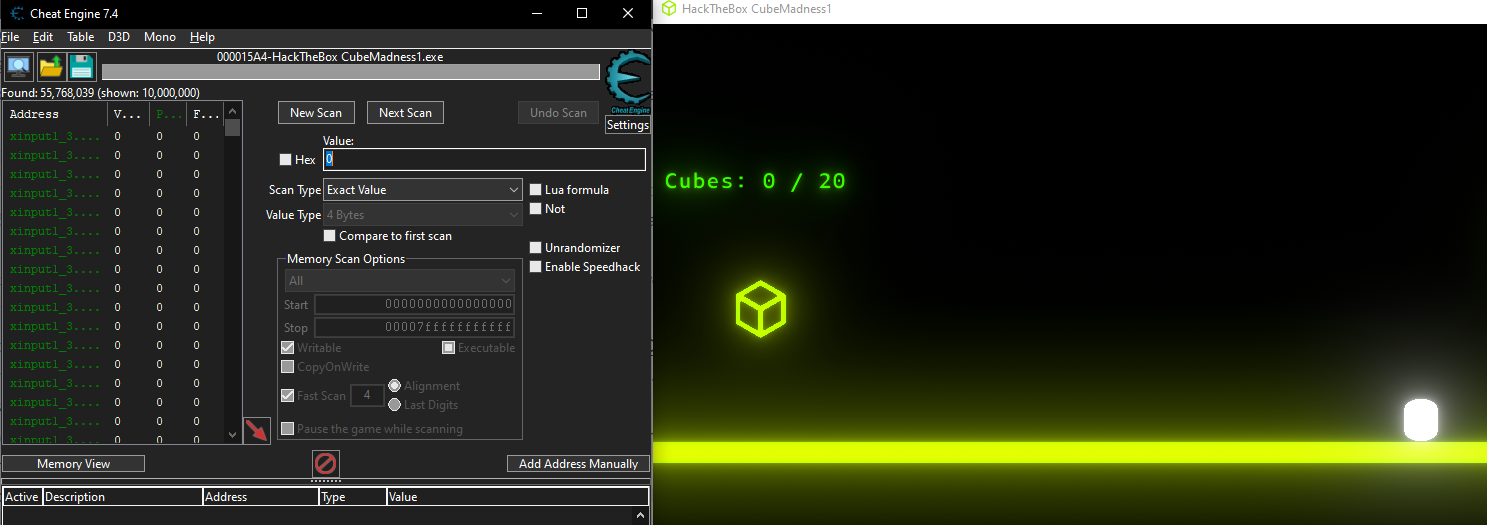Open a cheat table with folder icon
This screenshot has width=1487, height=525.
51,67
